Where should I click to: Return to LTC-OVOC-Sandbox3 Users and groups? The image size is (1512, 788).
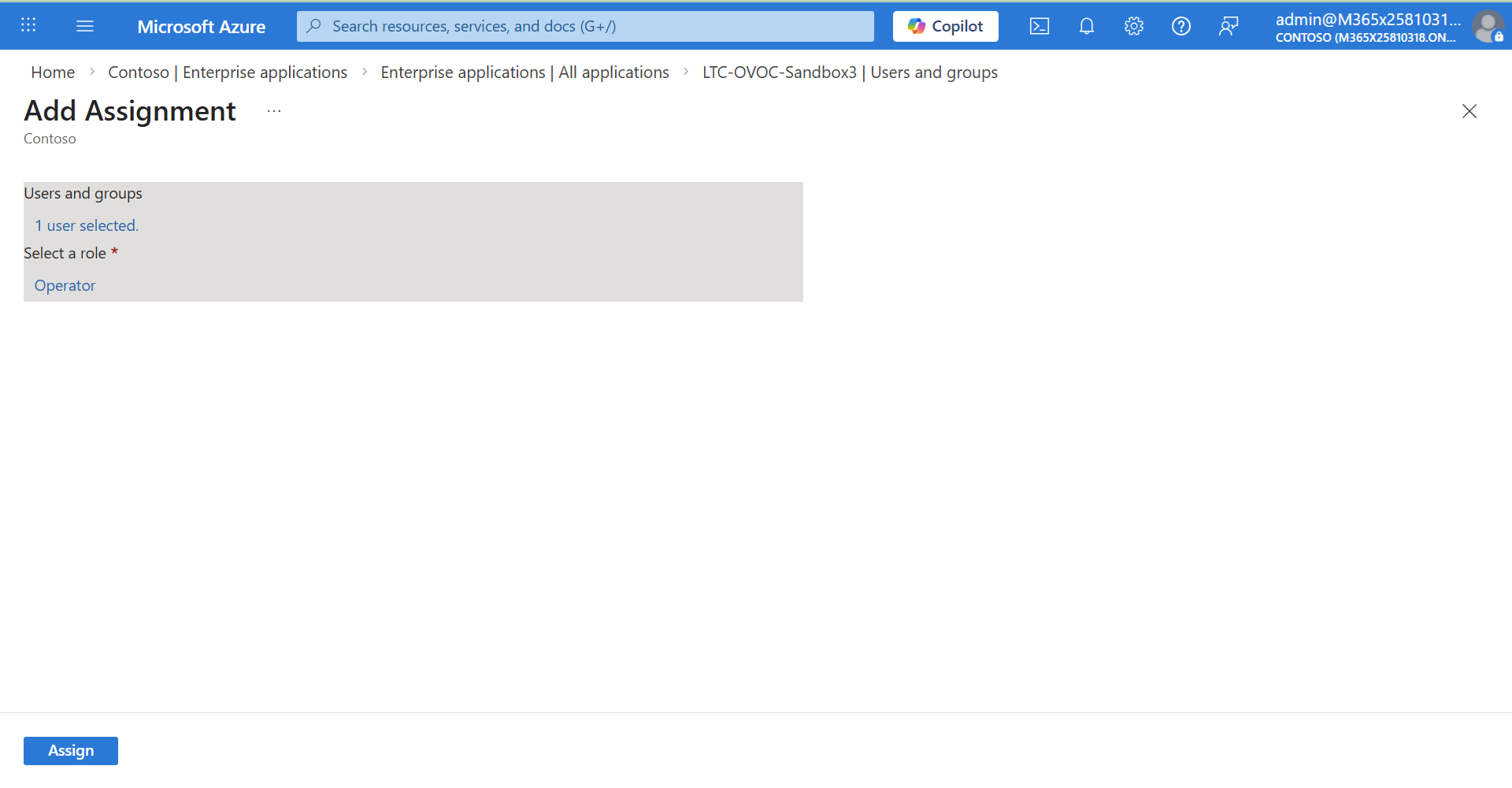[850, 72]
